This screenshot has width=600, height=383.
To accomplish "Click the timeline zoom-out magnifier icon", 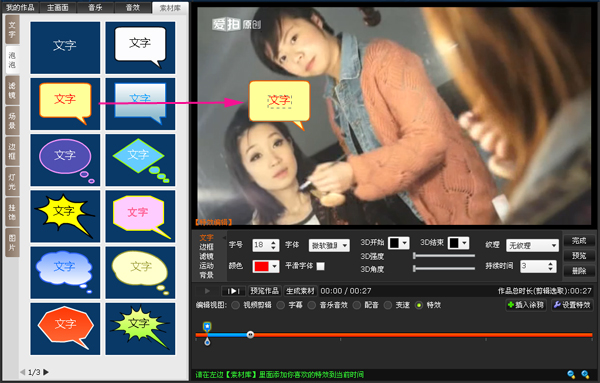I will click(x=571, y=375).
